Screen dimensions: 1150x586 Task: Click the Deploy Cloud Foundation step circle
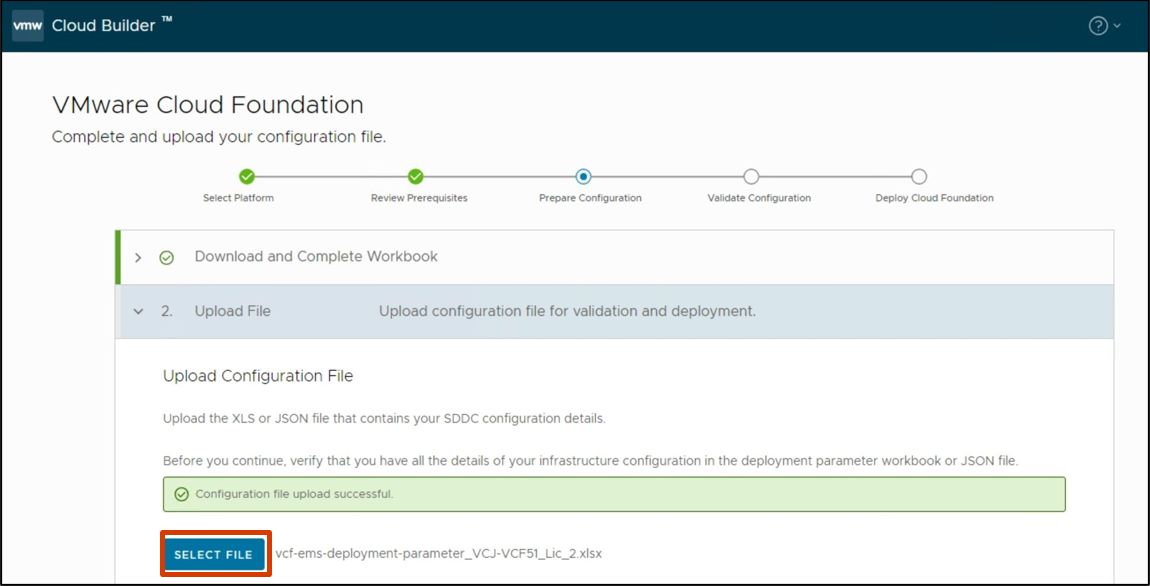(919, 177)
